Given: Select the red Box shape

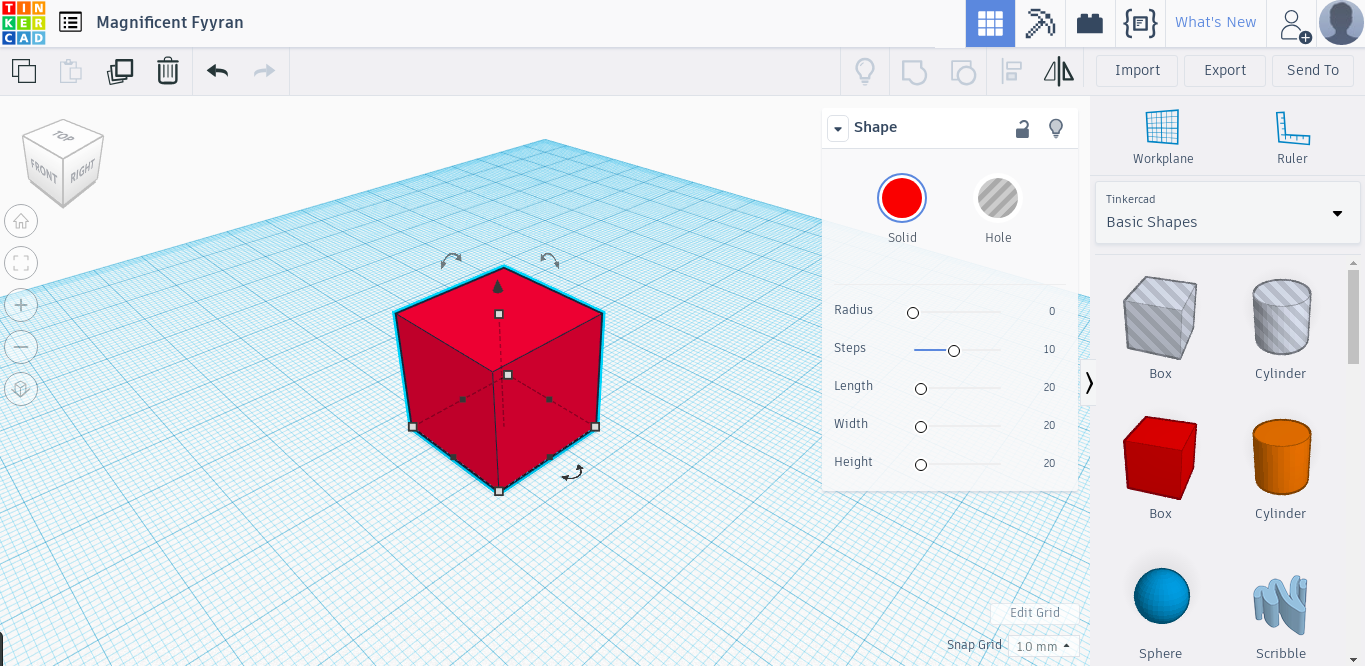Looking at the screenshot, I should pos(1160,458).
